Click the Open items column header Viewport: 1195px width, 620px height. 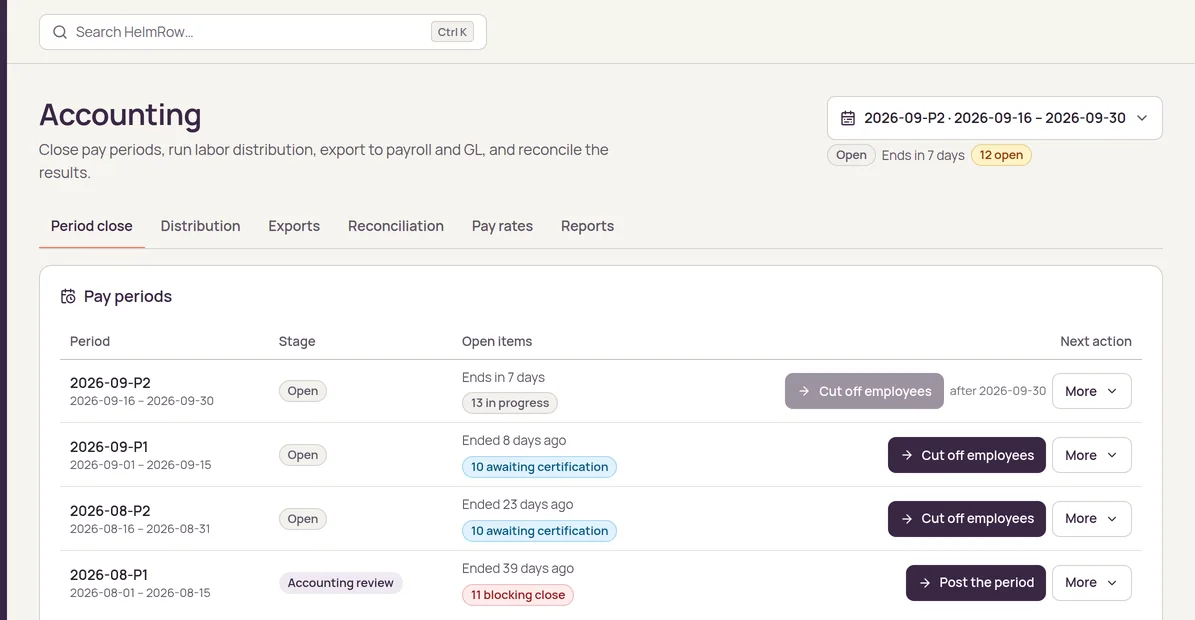(x=497, y=341)
